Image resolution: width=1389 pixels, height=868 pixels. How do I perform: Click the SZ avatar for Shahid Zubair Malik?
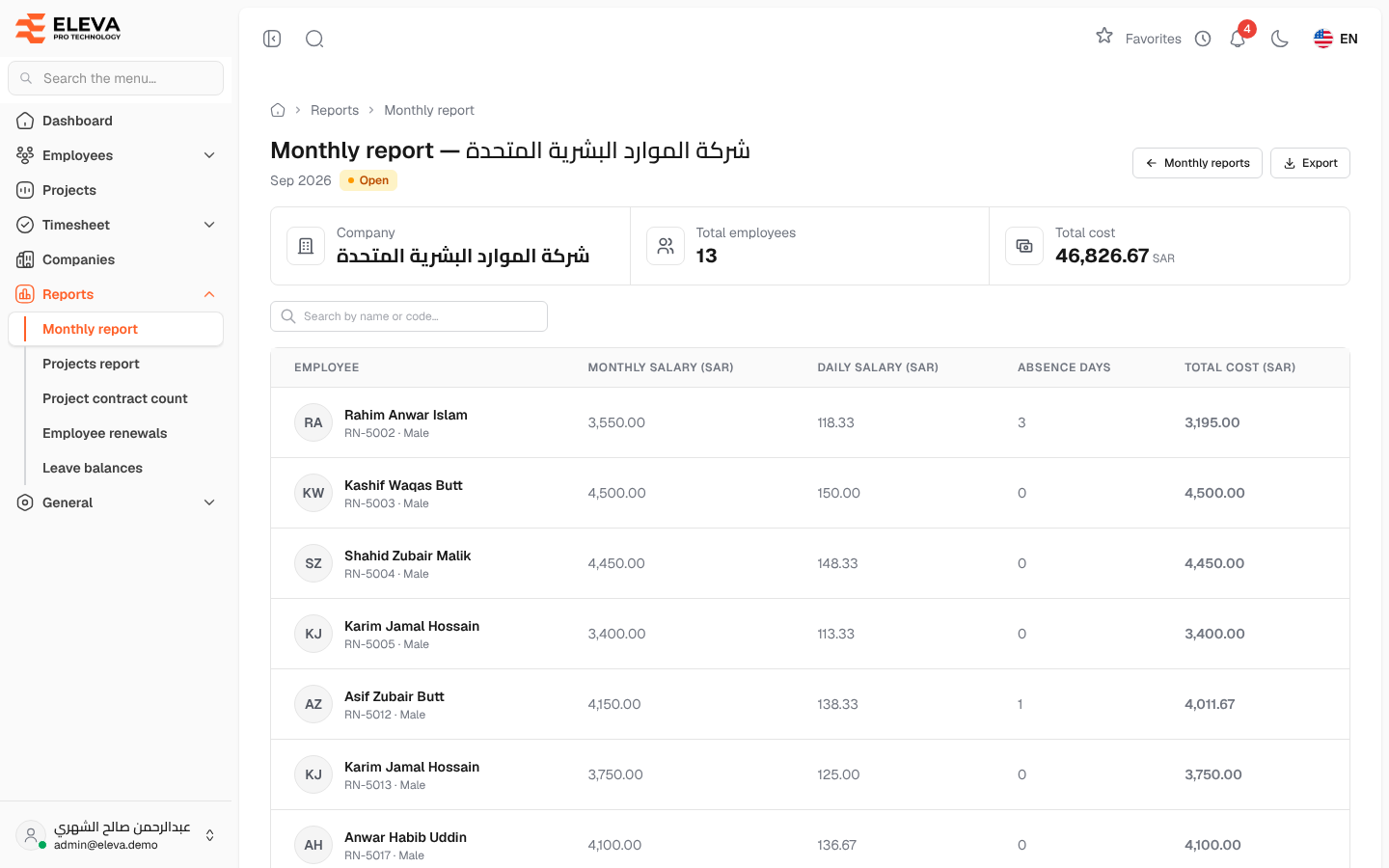(x=313, y=563)
